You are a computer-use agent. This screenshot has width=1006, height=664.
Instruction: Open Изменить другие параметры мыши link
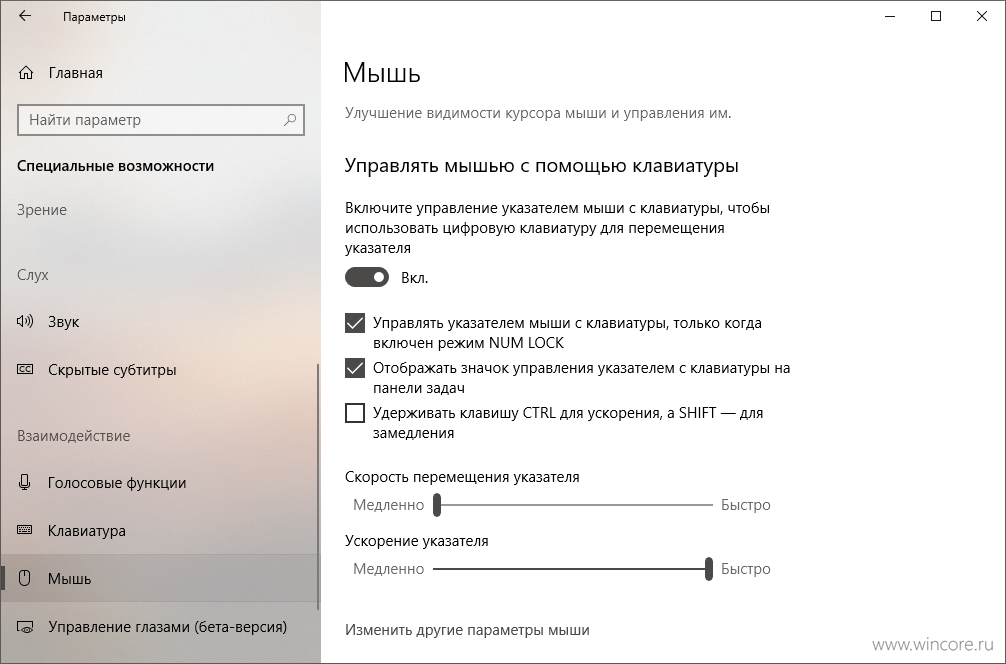(x=467, y=630)
